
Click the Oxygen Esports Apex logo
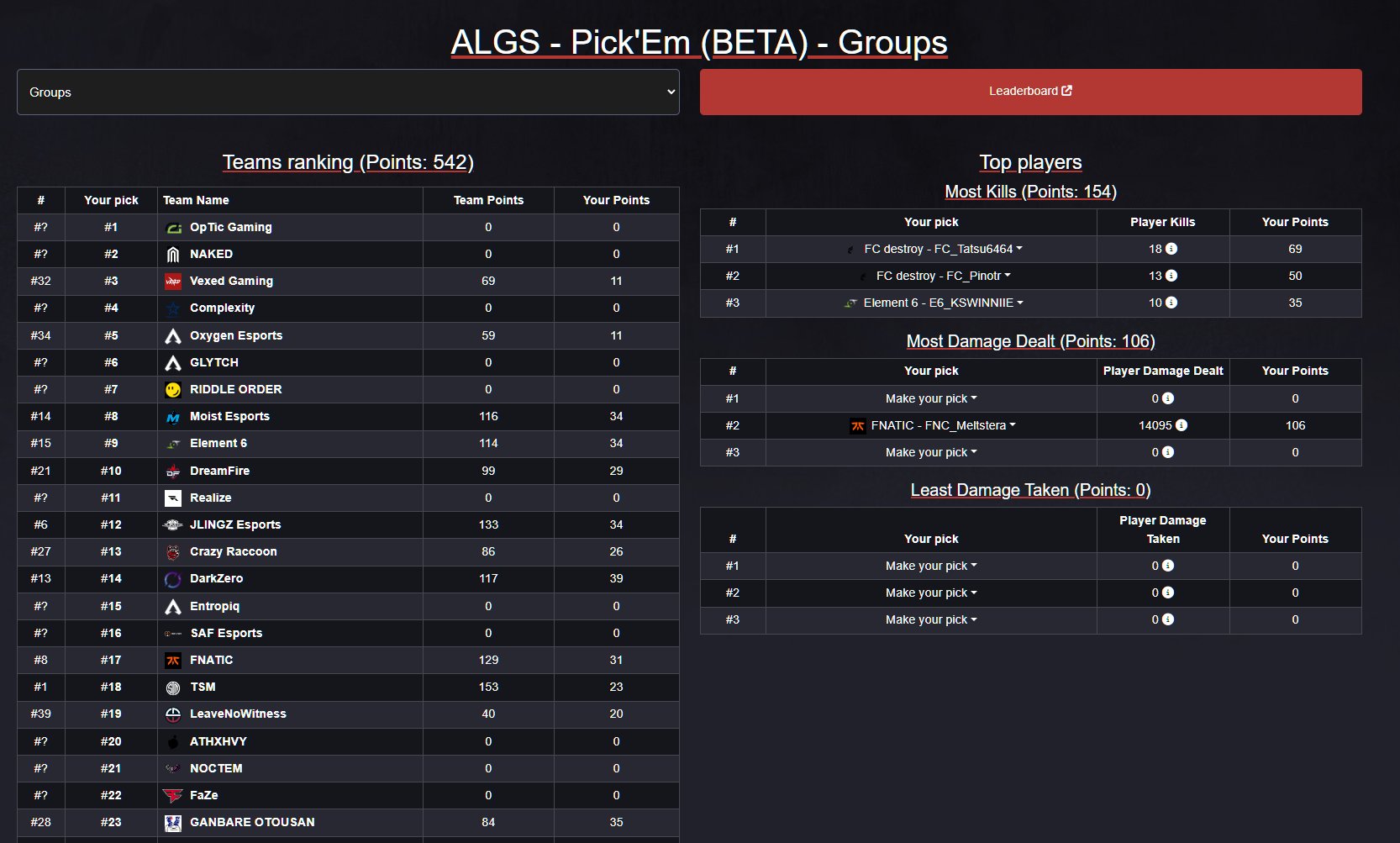point(173,336)
